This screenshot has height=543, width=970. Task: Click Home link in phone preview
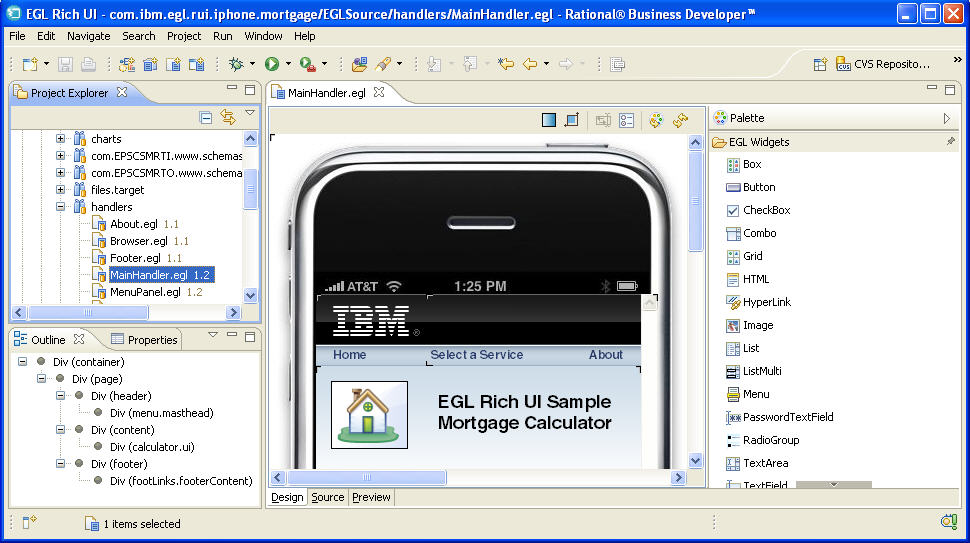point(350,354)
